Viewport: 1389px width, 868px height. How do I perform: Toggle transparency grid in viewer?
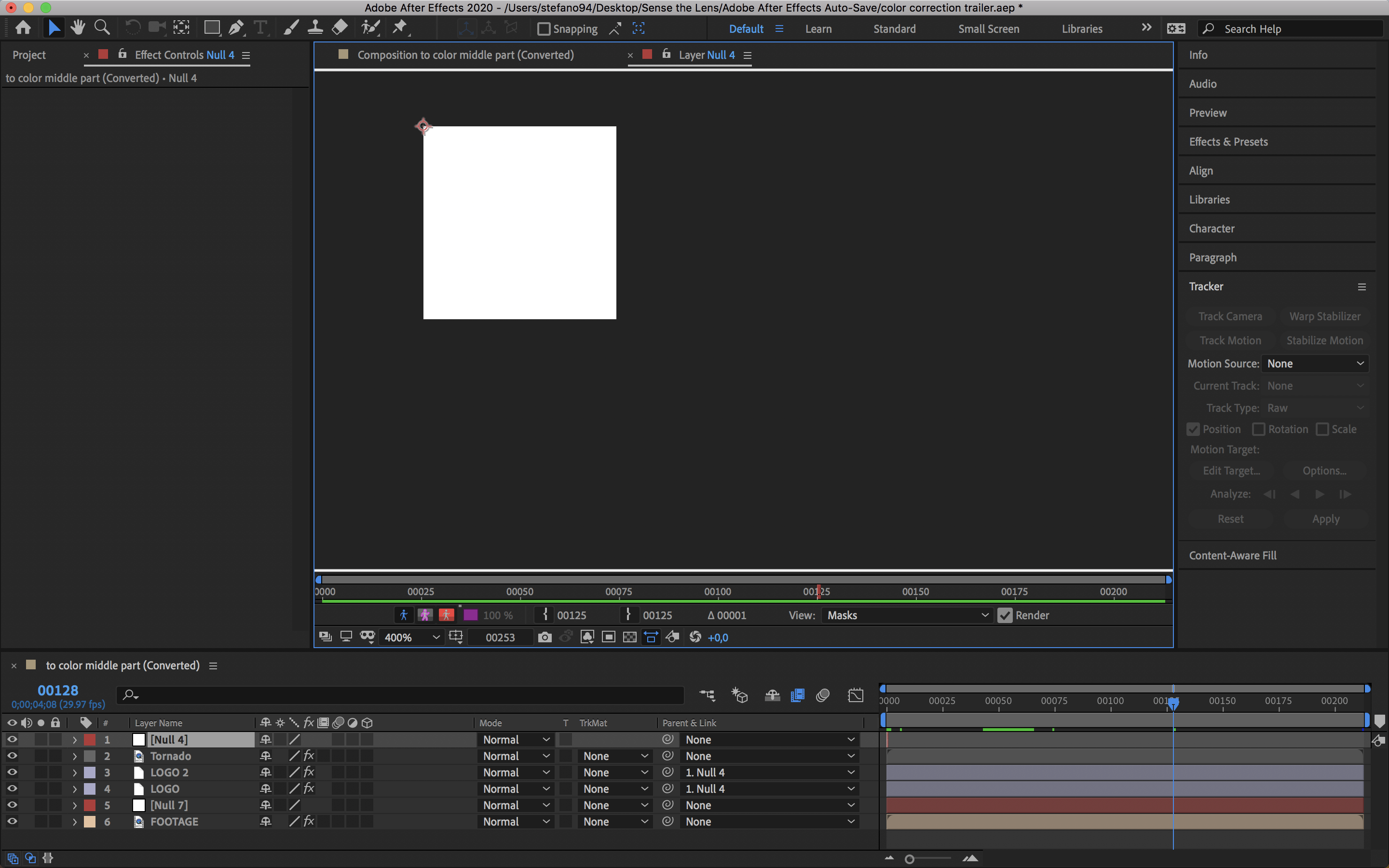point(630,637)
